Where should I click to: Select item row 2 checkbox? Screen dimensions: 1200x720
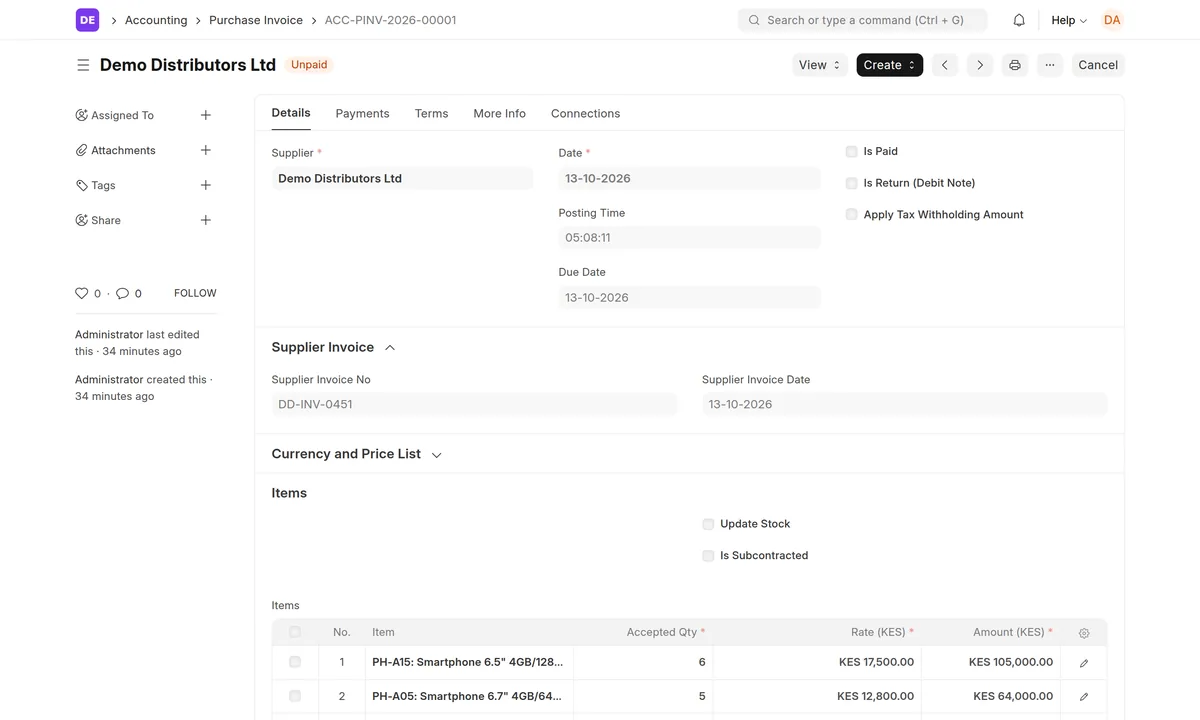(x=295, y=696)
